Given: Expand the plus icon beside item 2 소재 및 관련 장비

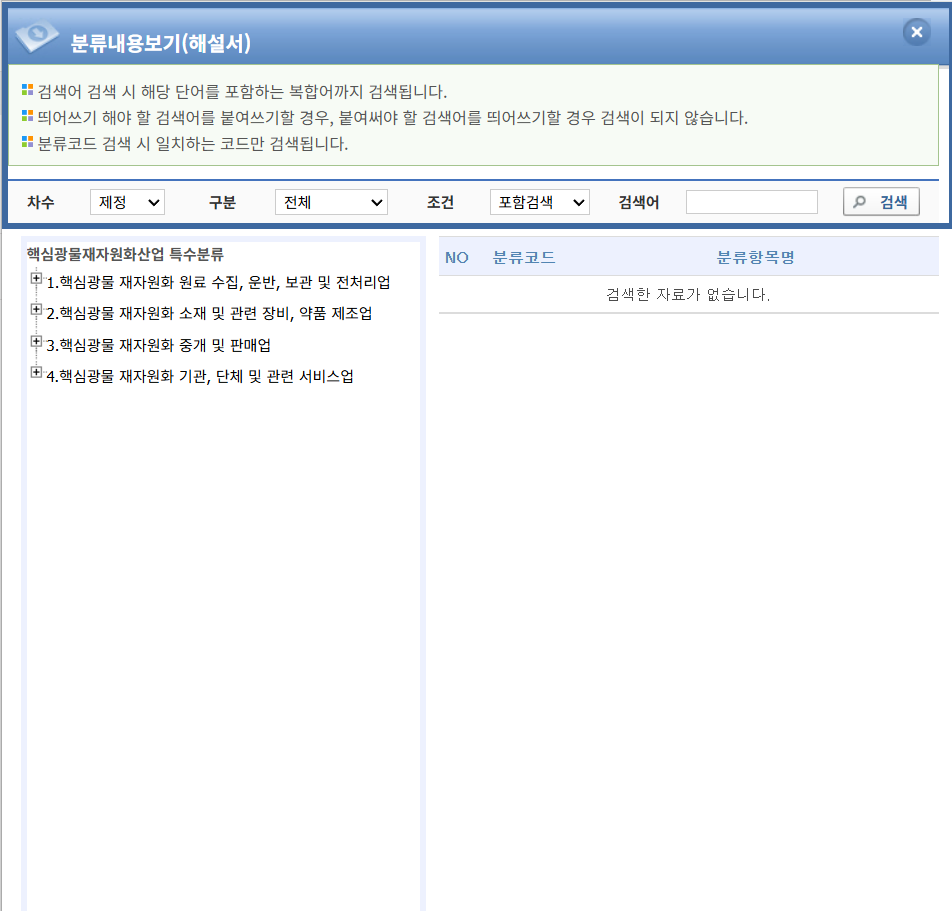Looking at the screenshot, I should coord(36,310).
